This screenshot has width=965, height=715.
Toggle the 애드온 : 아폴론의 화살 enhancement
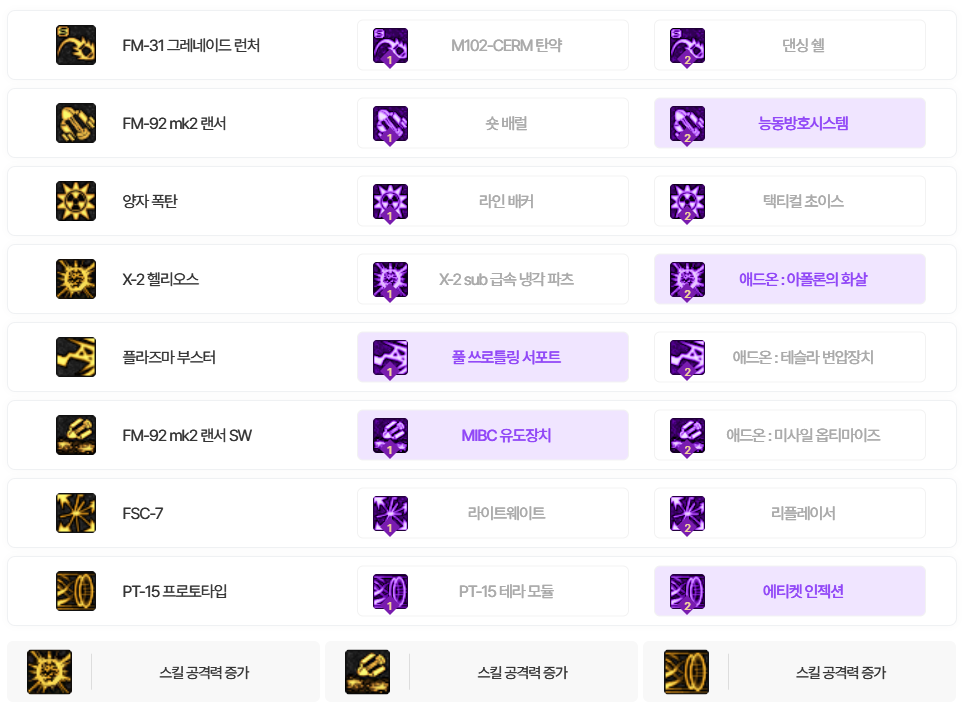point(790,279)
